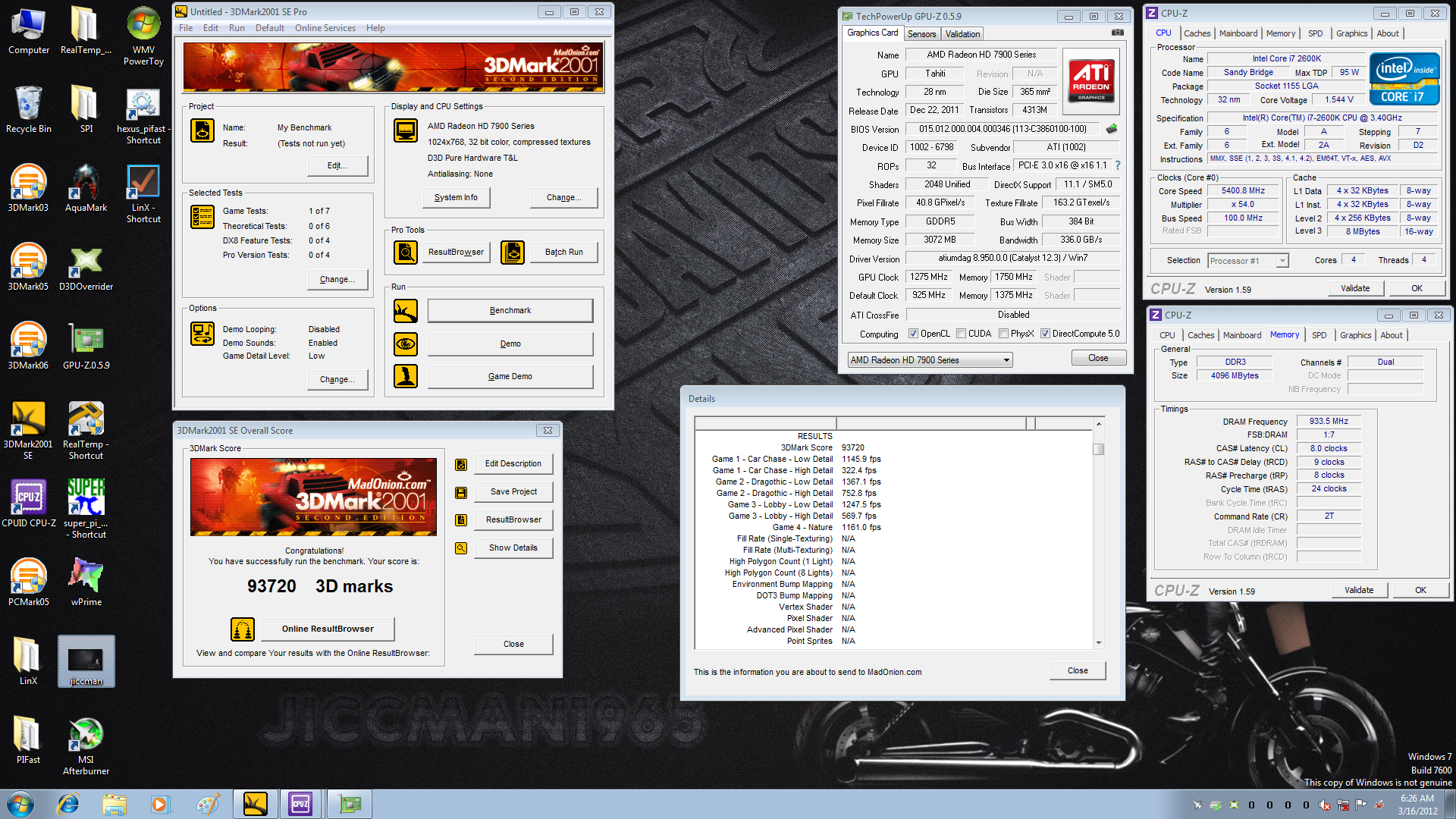Open the File menu in 3DMark2001
Viewport: 1456px width, 819px height.
(x=186, y=28)
